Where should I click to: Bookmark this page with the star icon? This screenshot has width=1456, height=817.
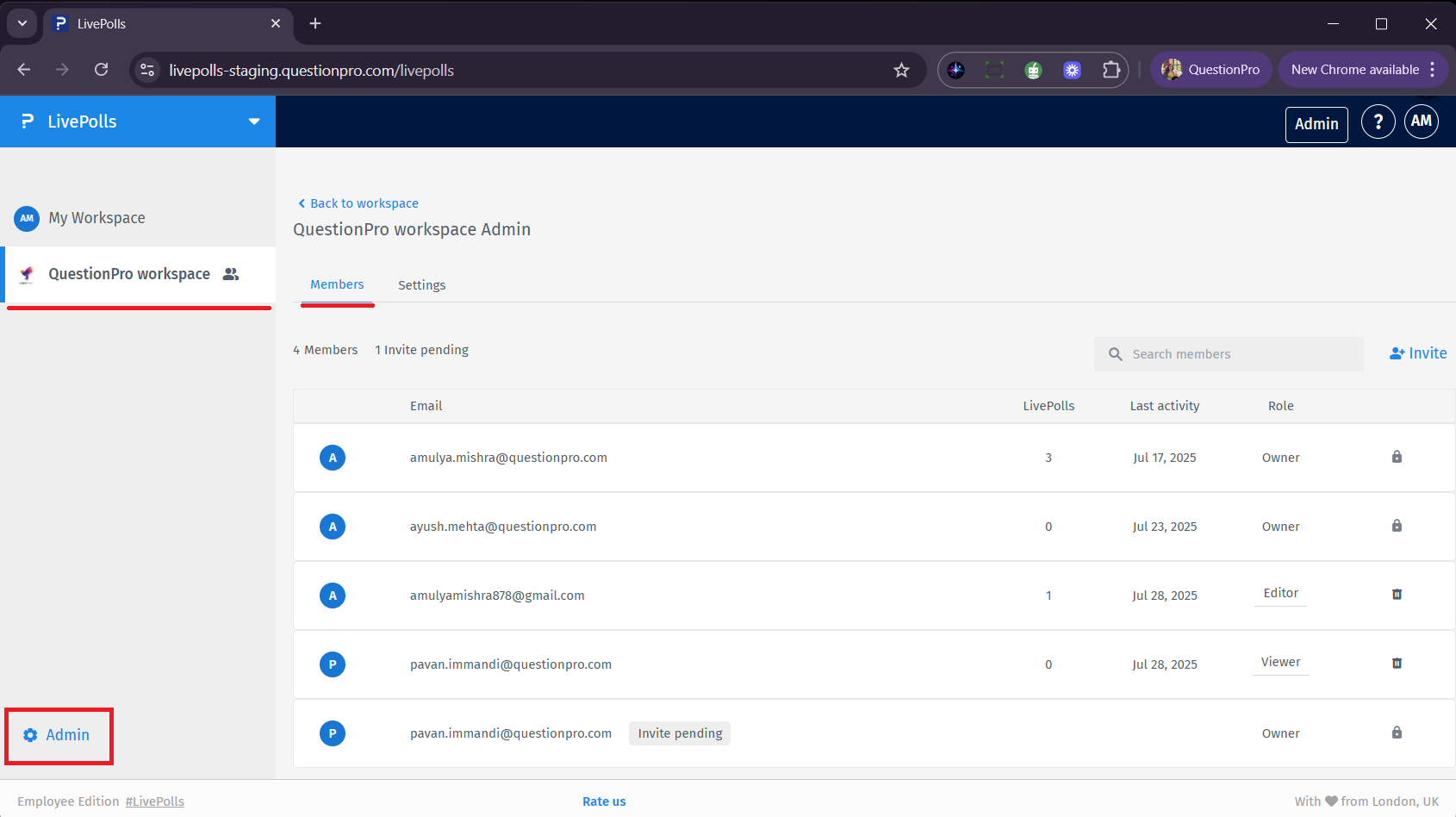(x=901, y=71)
